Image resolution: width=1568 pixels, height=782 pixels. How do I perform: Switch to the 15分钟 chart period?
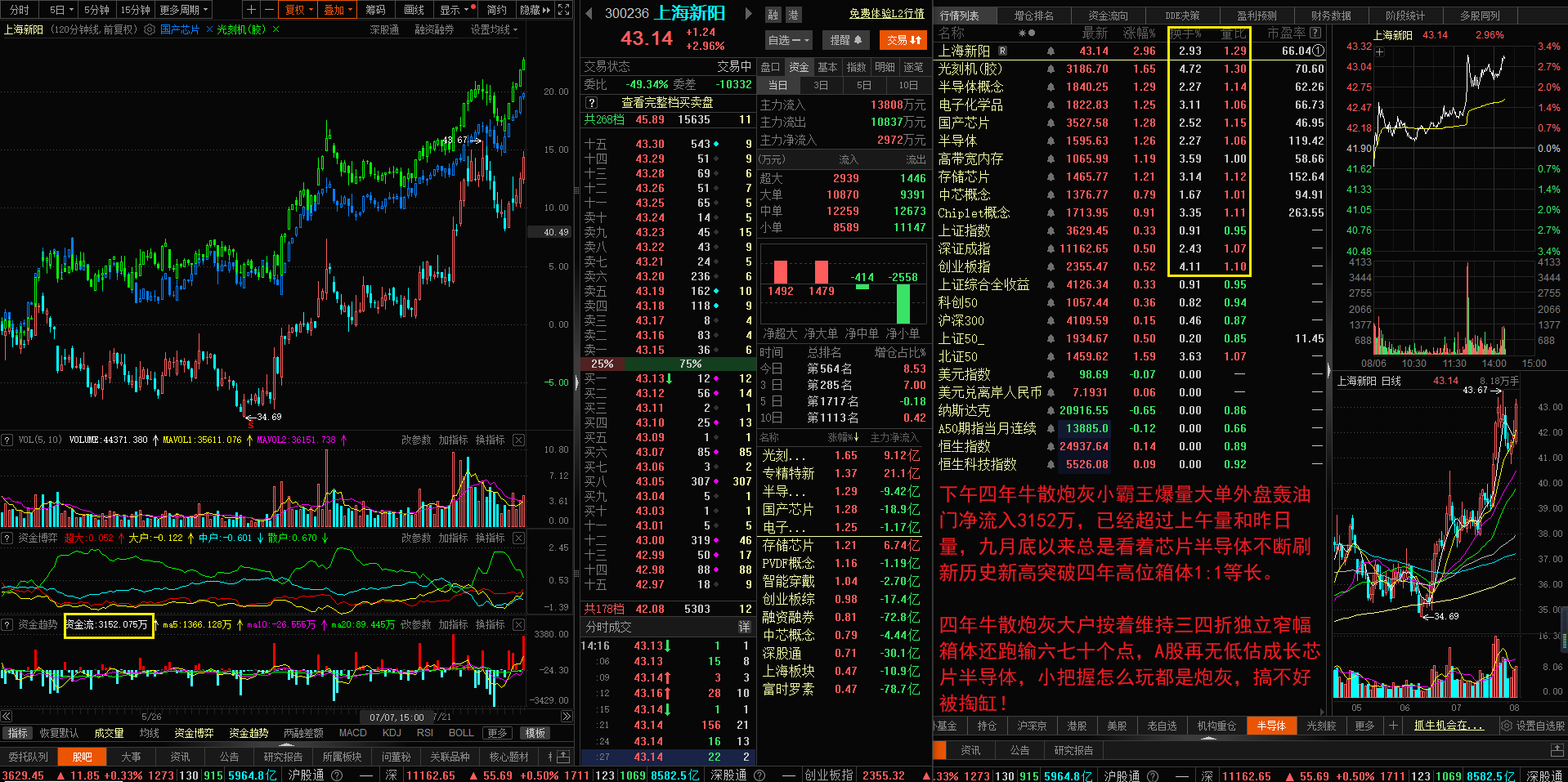click(x=135, y=10)
